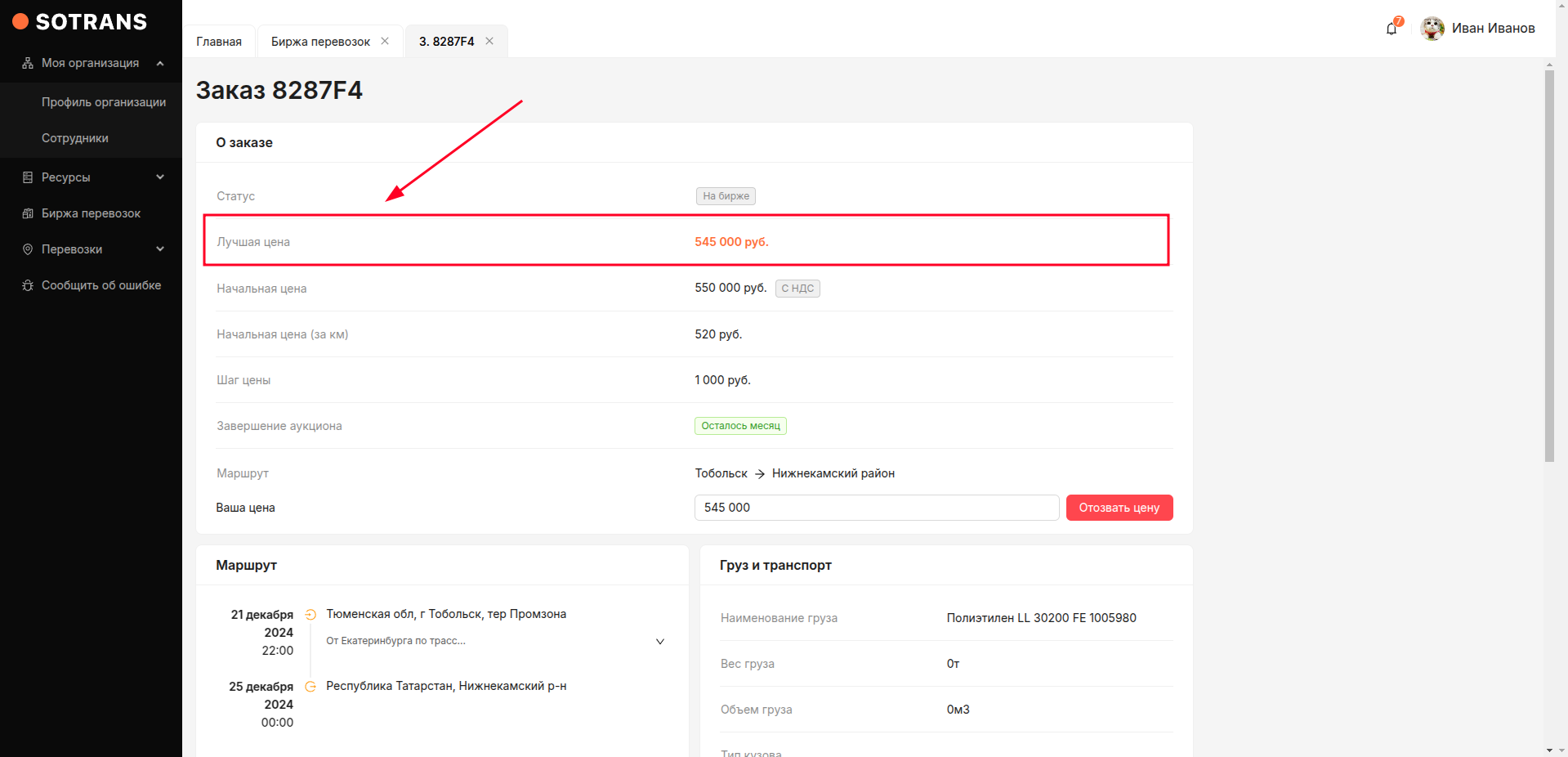Viewport: 1568px width, 757px height.
Task: Open notifications bell icon
Action: pyautogui.click(x=1392, y=29)
